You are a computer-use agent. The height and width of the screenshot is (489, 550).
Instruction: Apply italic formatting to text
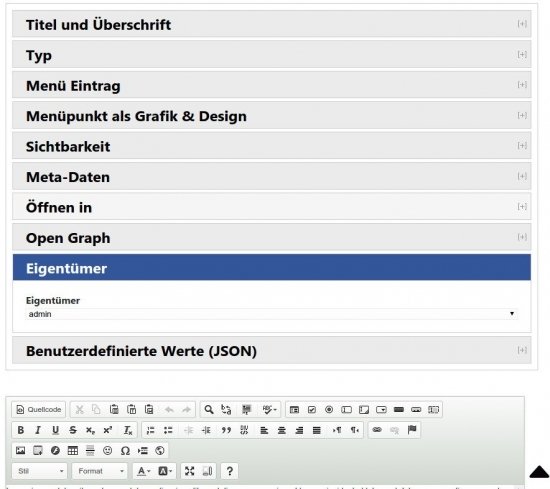[x=38, y=430]
